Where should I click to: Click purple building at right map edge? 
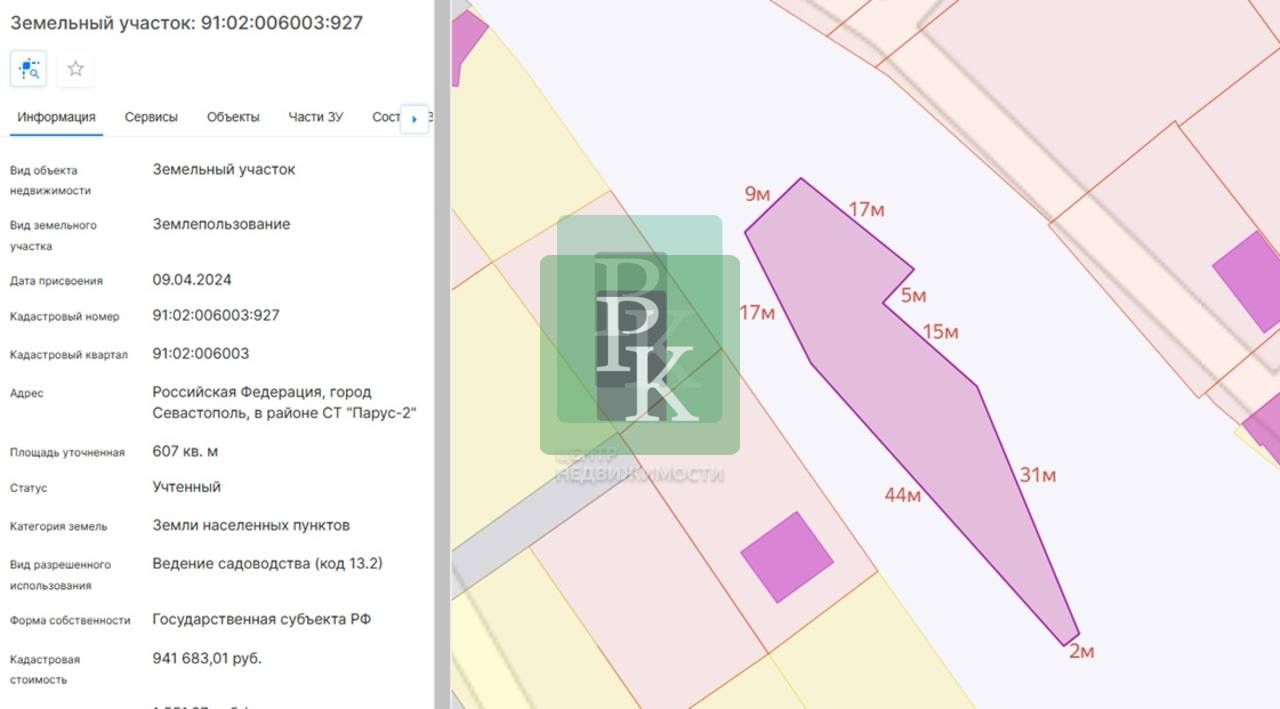(x=1248, y=281)
